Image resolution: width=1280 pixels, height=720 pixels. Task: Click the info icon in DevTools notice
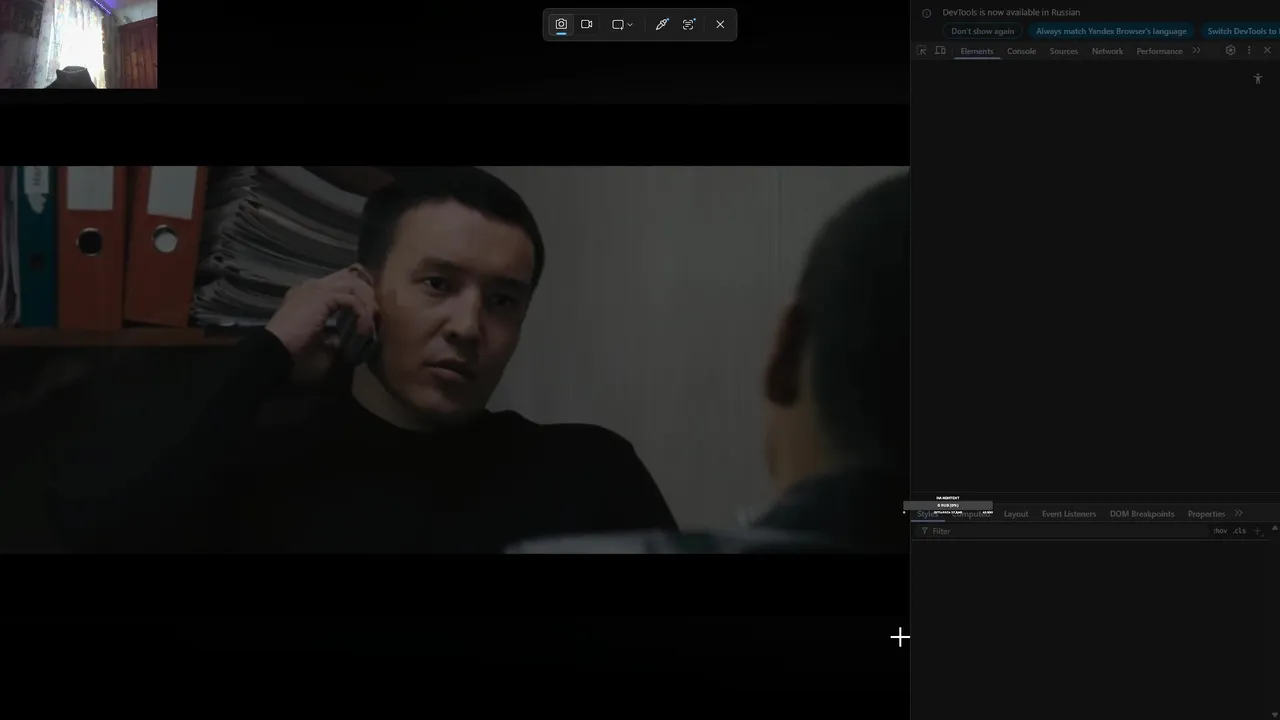tap(926, 13)
